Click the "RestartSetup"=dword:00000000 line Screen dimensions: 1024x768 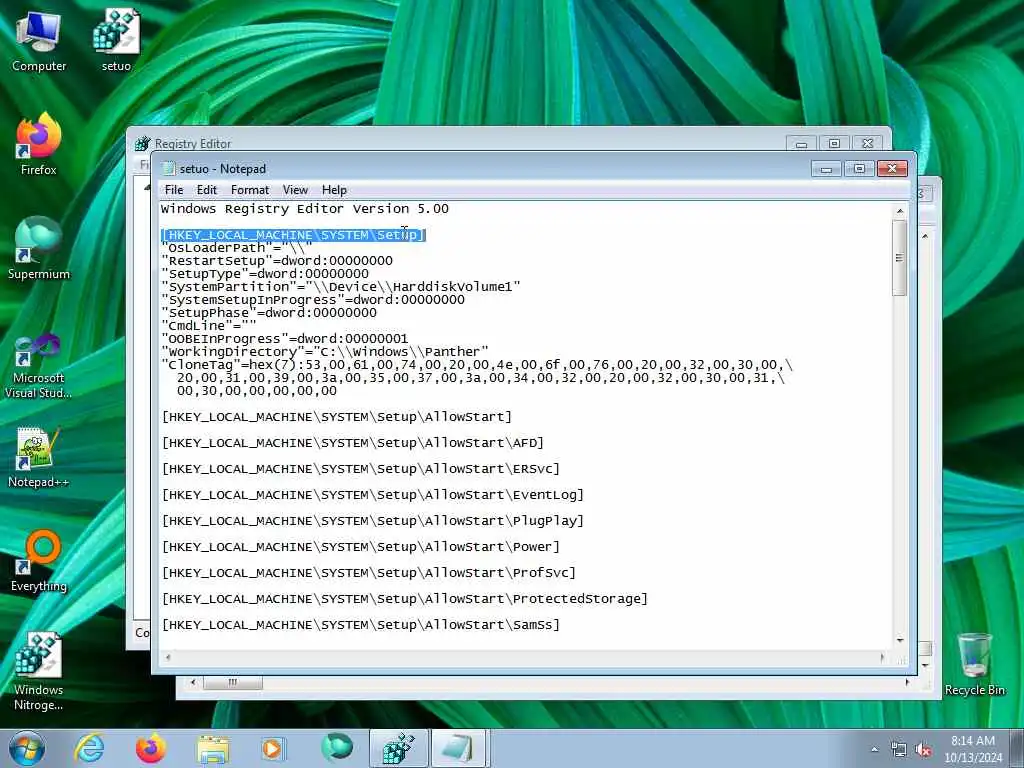click(x=277, y=261)
